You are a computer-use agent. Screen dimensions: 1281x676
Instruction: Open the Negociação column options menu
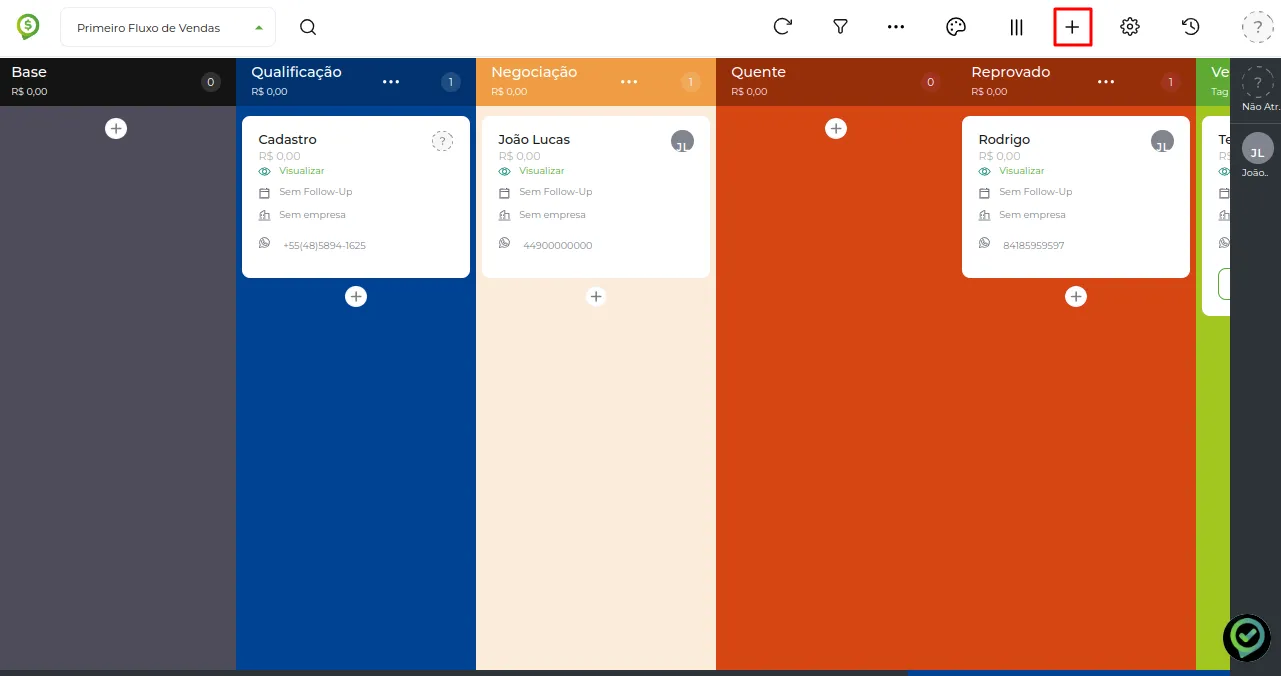(x=629, y=82)
